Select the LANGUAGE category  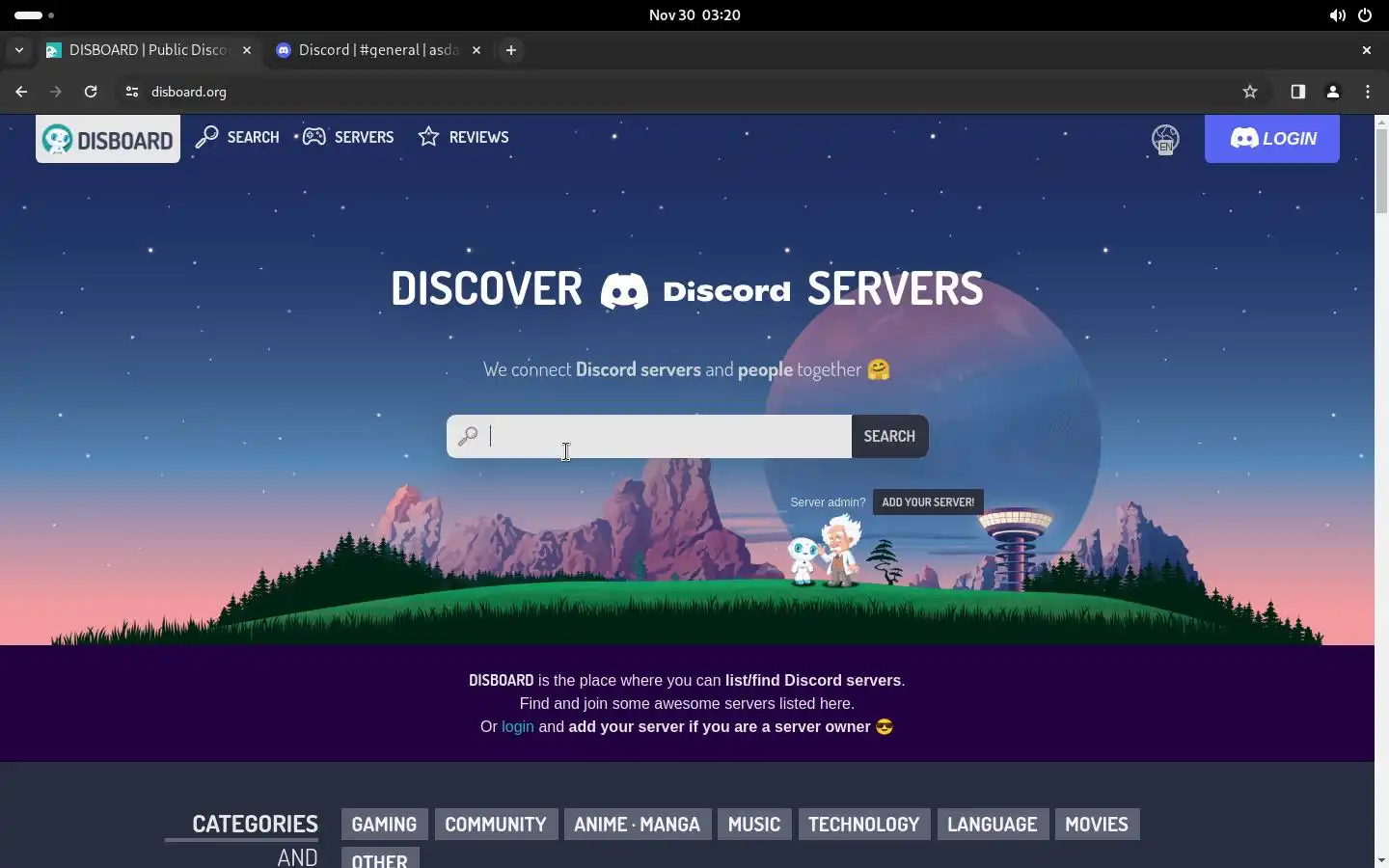(993, 824)
